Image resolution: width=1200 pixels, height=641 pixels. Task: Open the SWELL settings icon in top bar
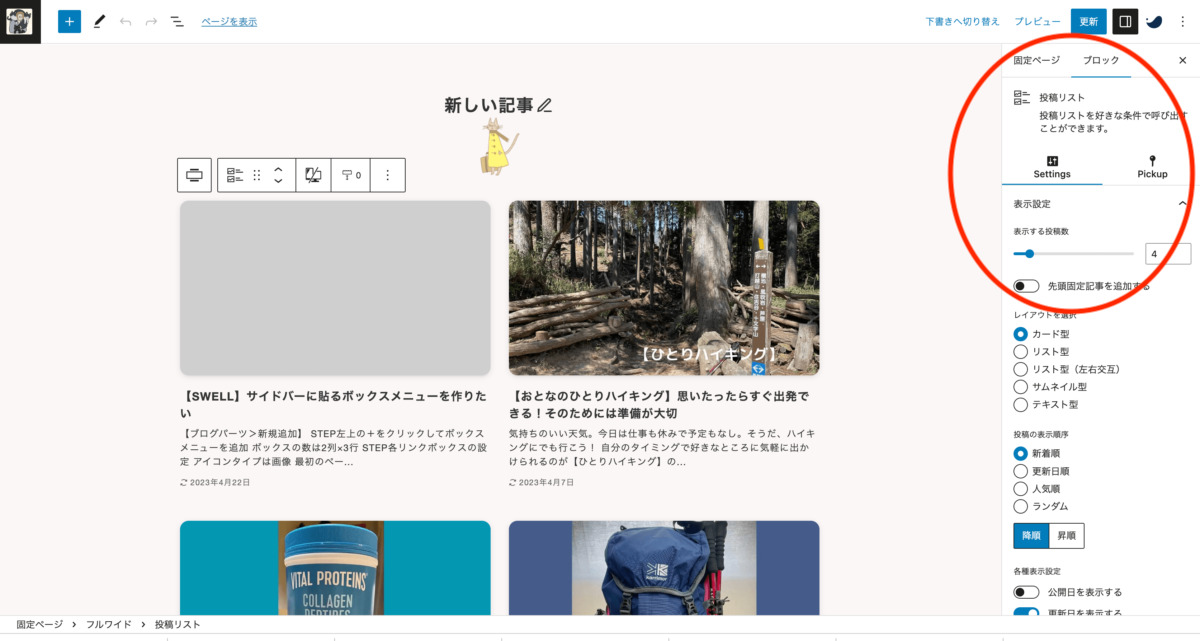point(1154,21)
